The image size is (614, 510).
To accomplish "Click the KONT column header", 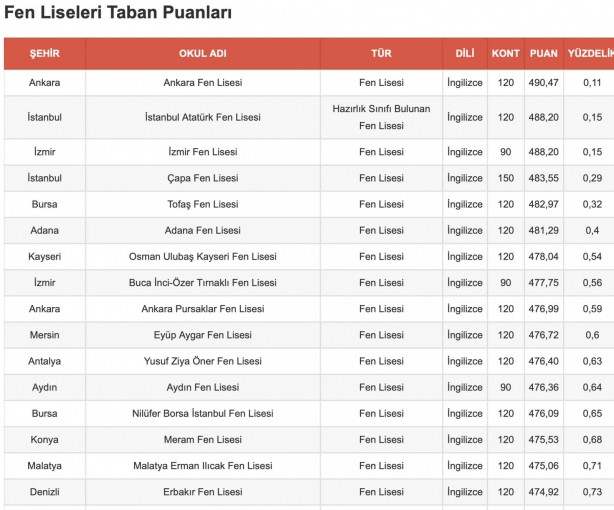I will [x=505, y=53].
